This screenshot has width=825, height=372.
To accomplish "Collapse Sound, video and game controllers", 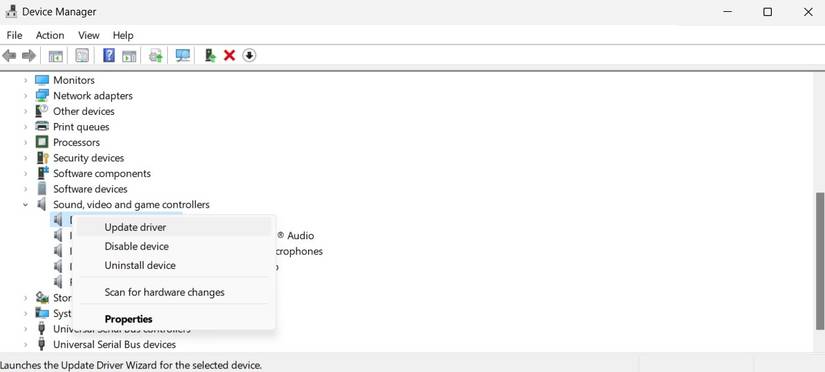I will 25,205.
